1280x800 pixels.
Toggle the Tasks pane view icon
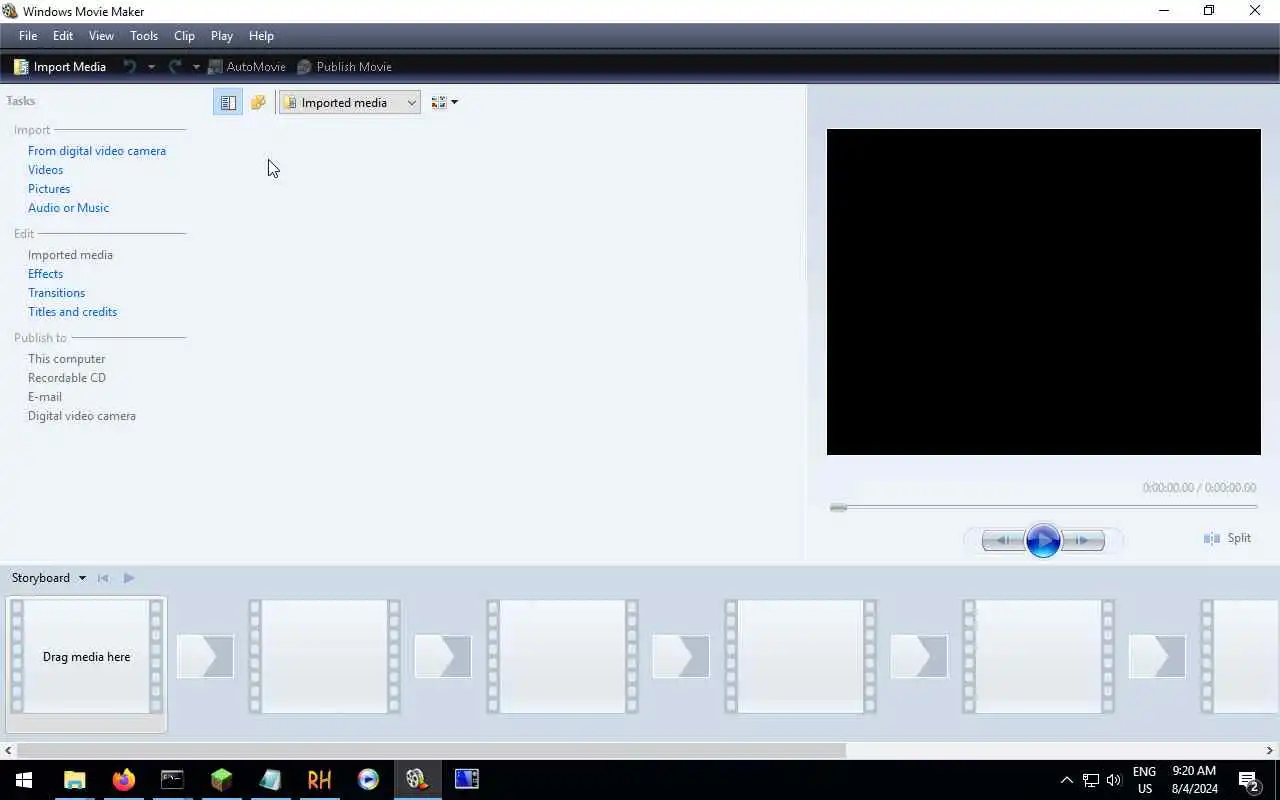pos(228,102)
